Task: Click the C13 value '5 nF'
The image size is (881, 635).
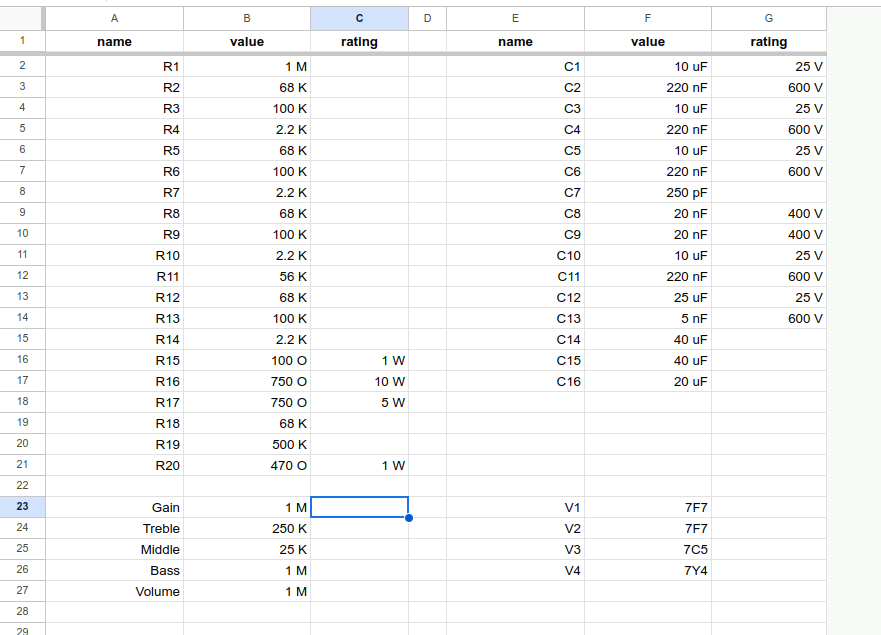Action: [x=648, y=319]
